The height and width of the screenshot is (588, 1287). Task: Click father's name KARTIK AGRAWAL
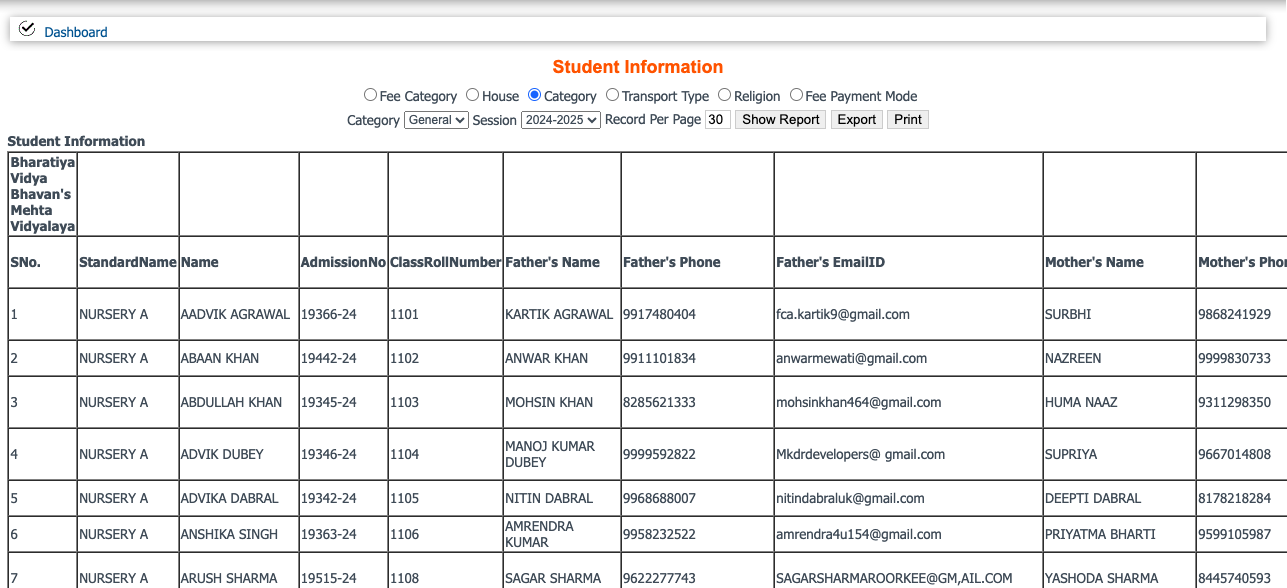click(559, 314)
